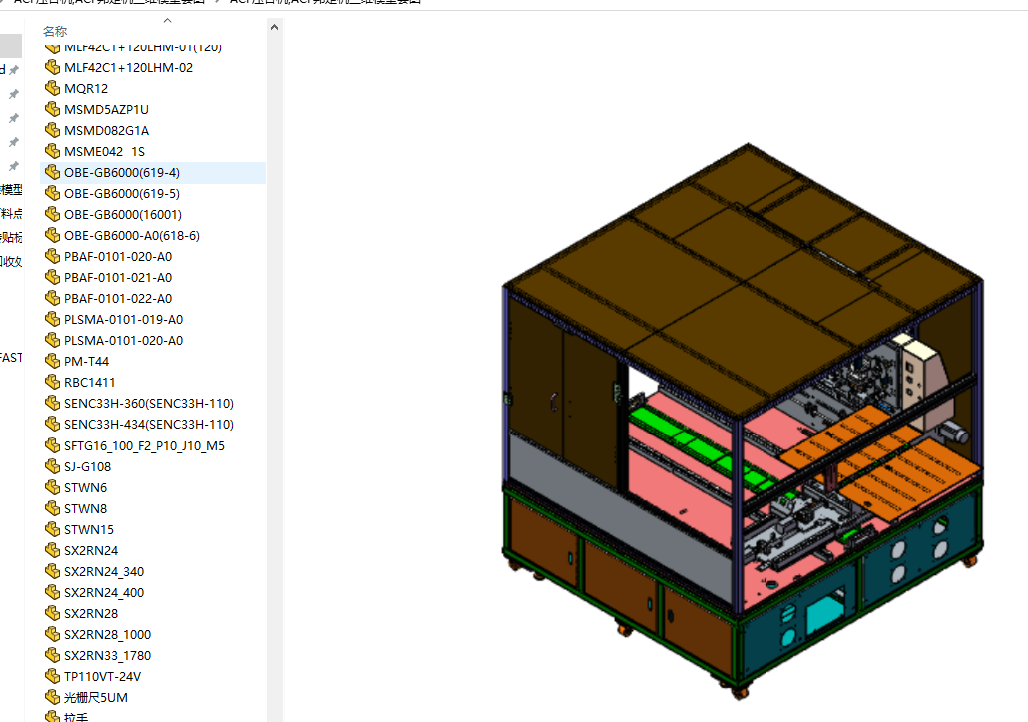This screenshot has height=722, width=1028.
Task: Open the FAST item in navigation pane
Action: coord(11,357)
